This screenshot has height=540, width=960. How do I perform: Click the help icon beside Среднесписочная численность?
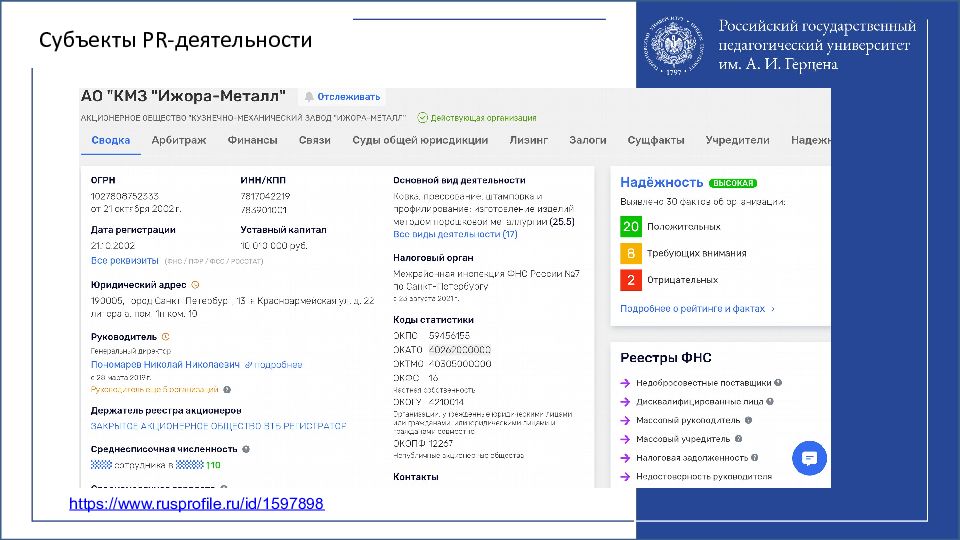pos(246,449)
